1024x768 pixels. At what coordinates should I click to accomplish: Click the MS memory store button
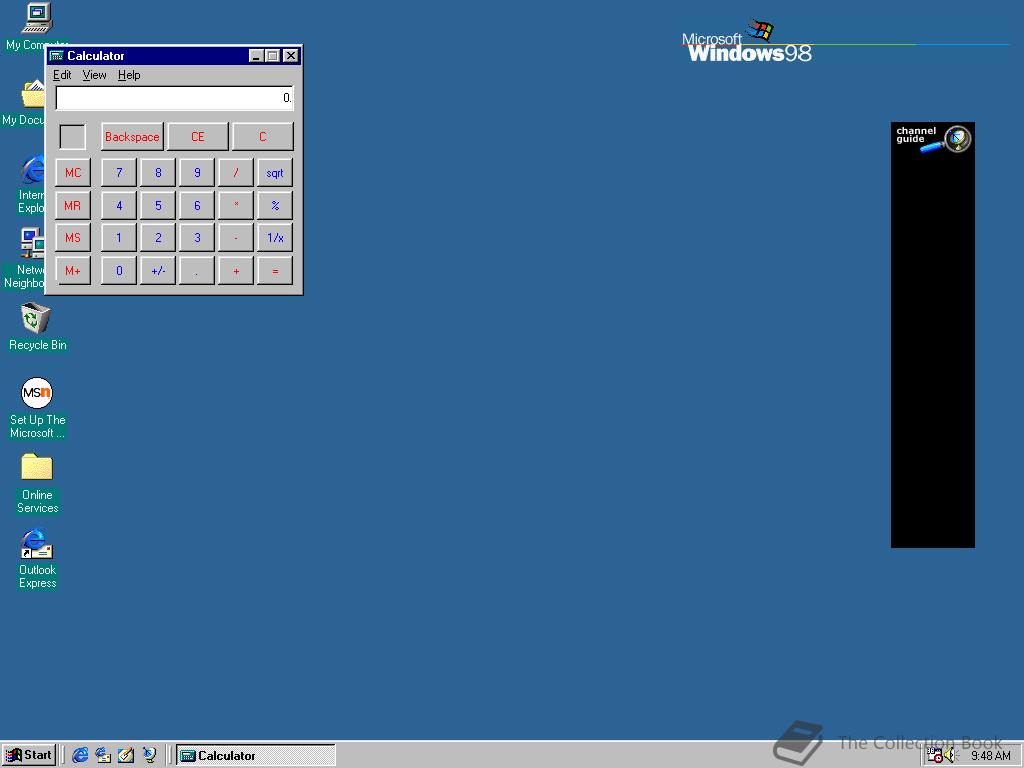point(73,238)
